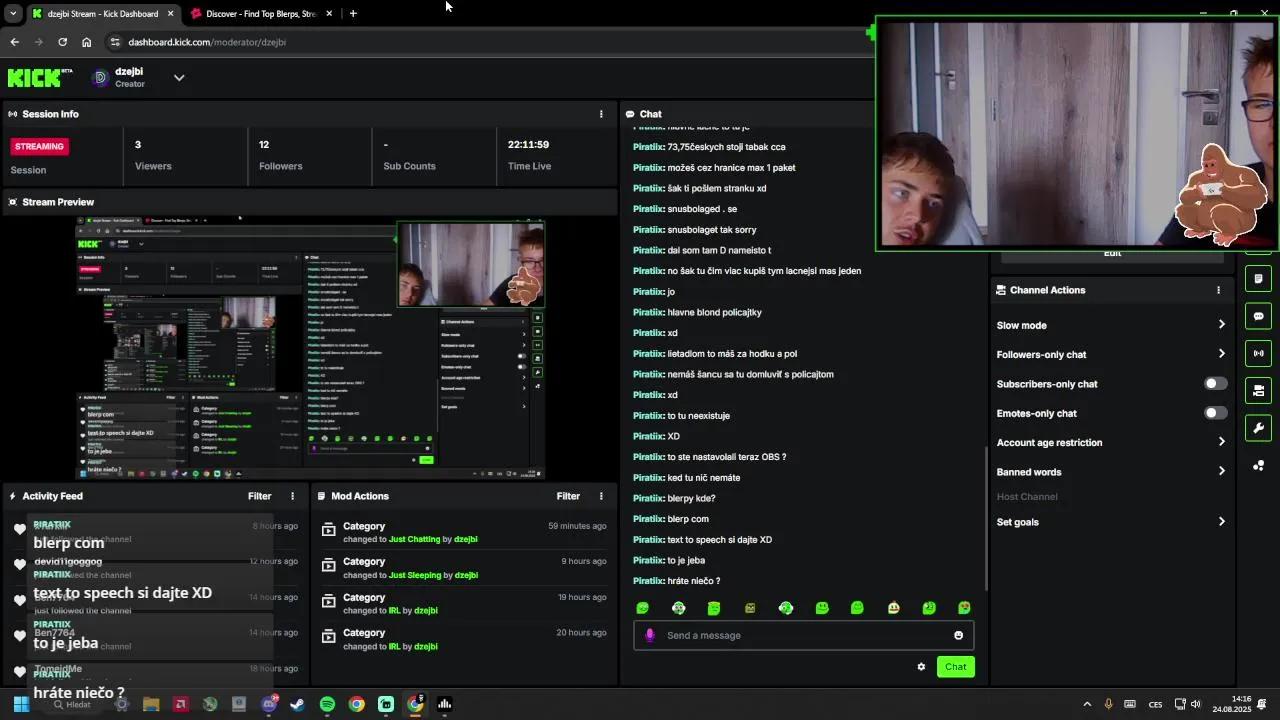Image resolution: width=1280 pixels, height=720 pixels.
Task: Click the Send a message field
Action: click(x=803, y=635)
